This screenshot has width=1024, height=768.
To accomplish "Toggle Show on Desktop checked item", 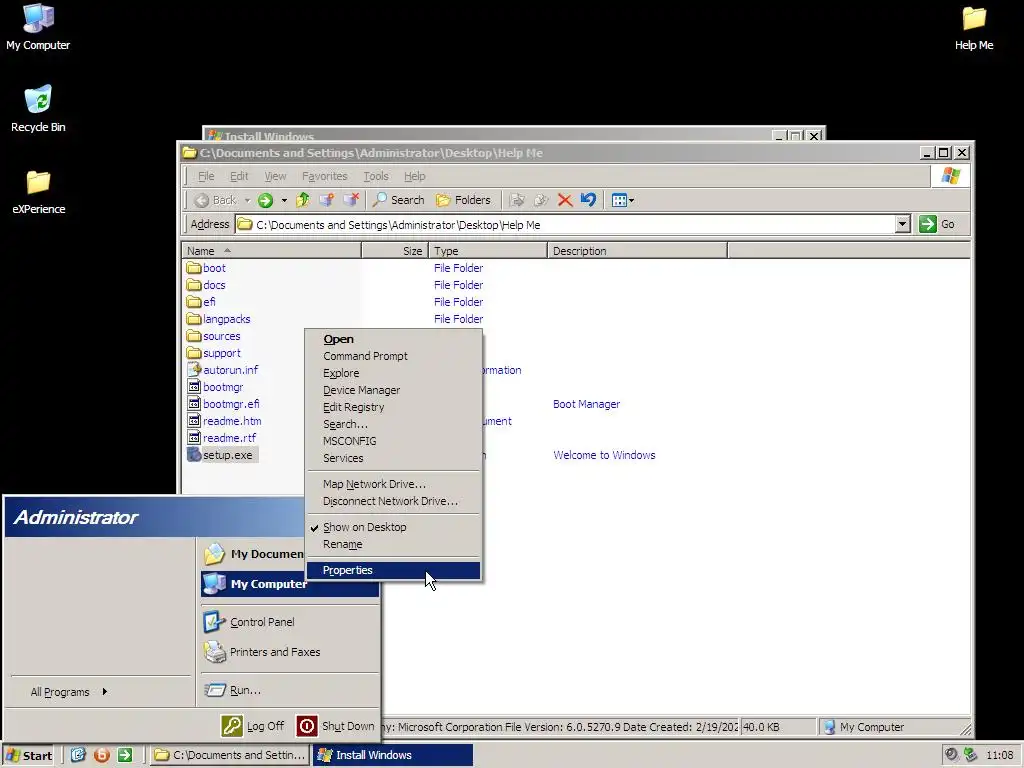I will pyautogui.click(x=393, y=527).
